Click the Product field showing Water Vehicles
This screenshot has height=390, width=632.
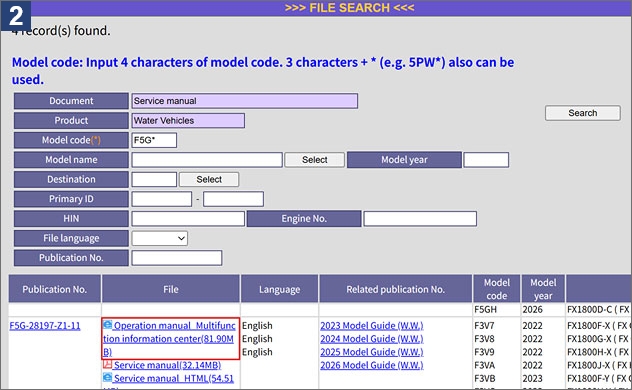click(188, 120)
